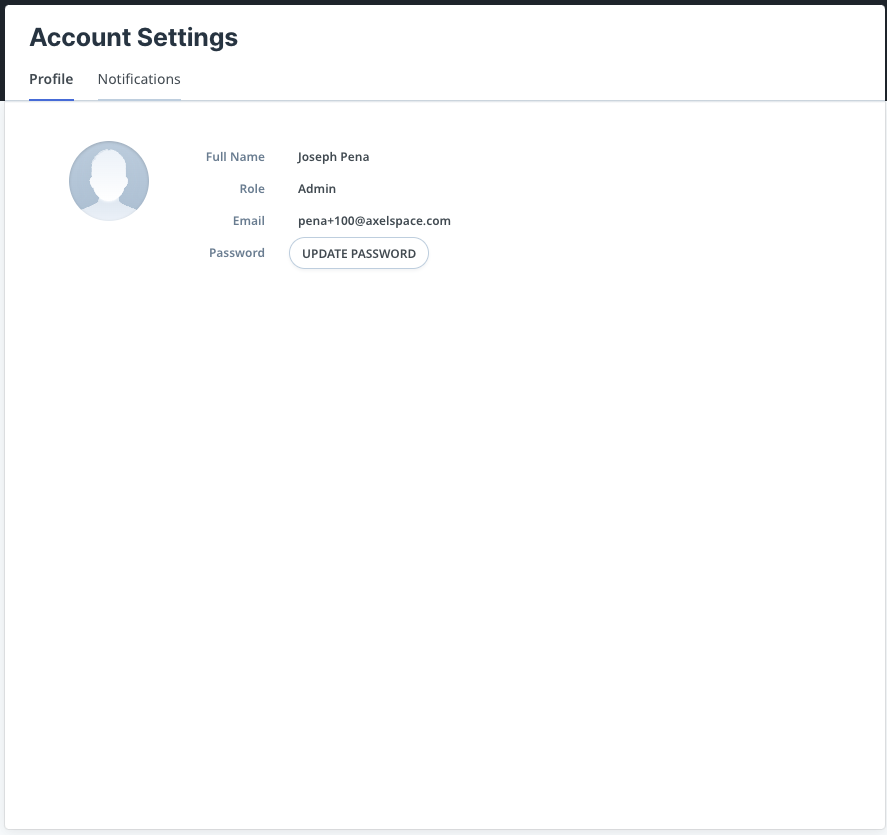Click the Role field label
Image resolution: width=887 pixels, height=835 pixels.
[x=252, y=189]
